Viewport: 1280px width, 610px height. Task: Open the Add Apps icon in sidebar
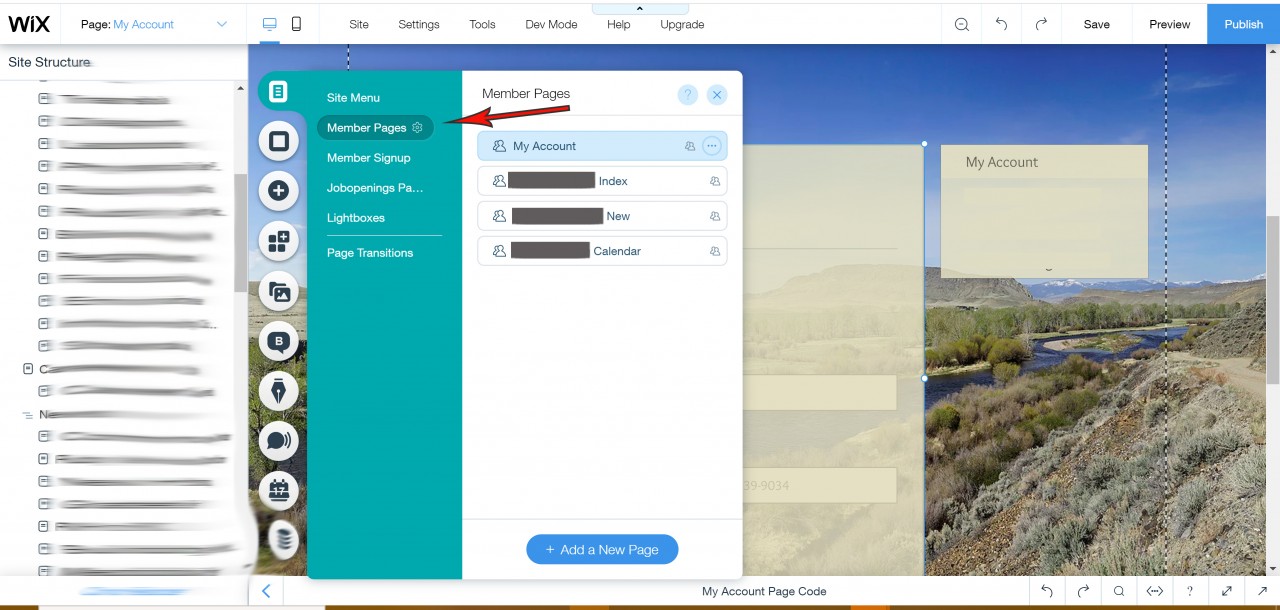click(x=279, y=241)
